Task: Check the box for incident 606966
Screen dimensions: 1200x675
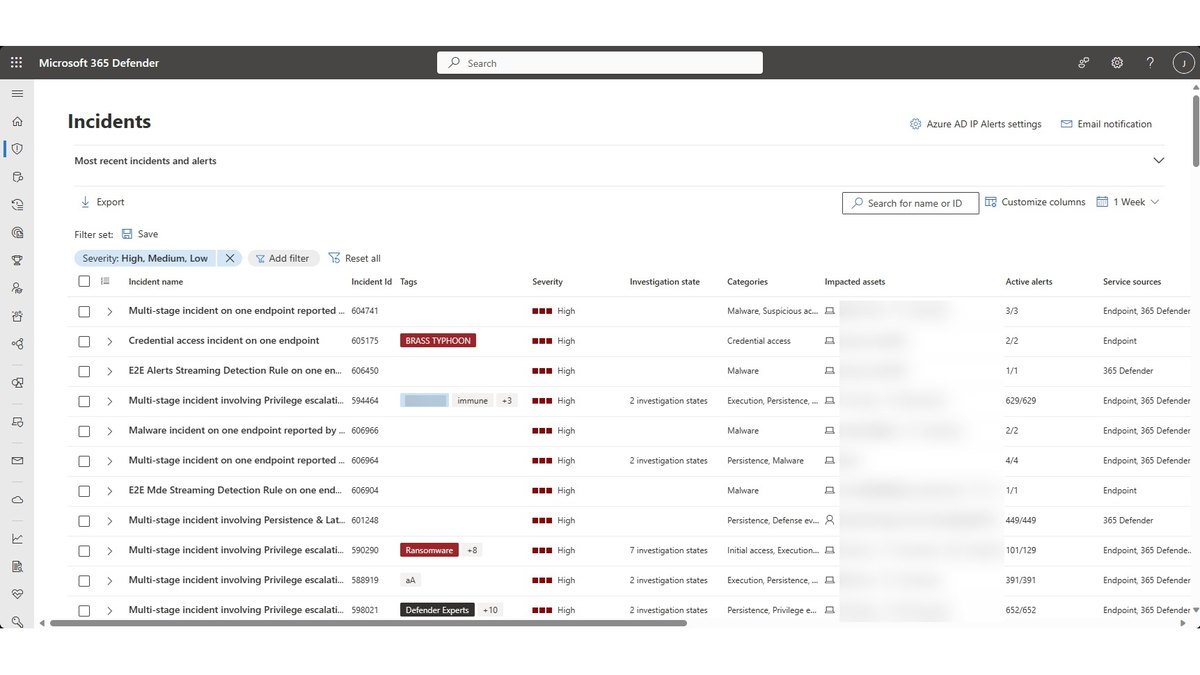Action: (x=84, y=432)
